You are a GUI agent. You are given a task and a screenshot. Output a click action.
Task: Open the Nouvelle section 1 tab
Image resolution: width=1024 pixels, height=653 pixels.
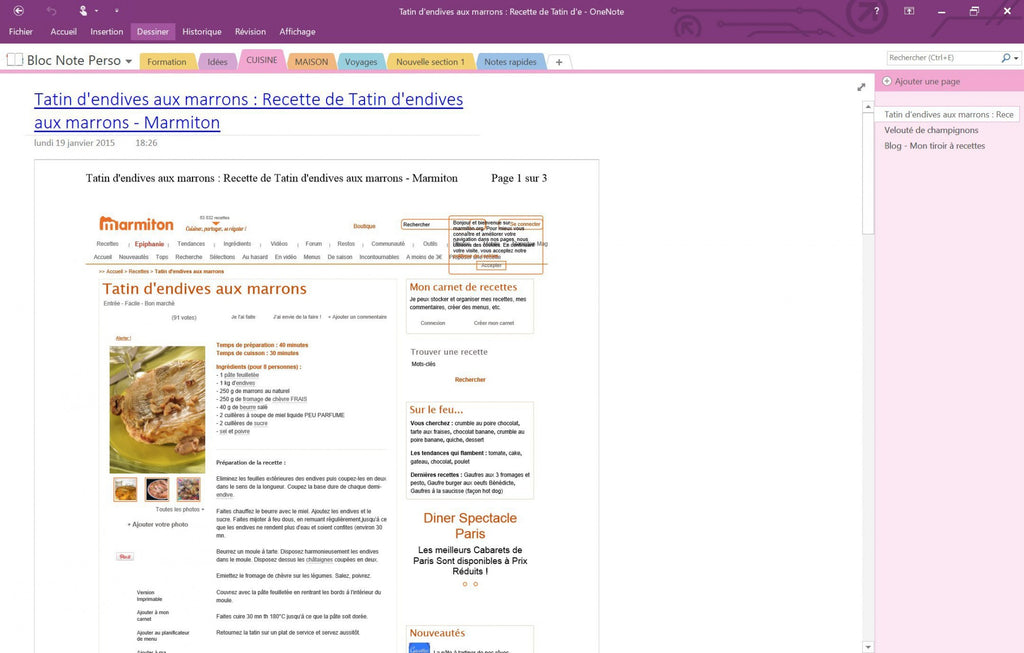click(430, 62)
